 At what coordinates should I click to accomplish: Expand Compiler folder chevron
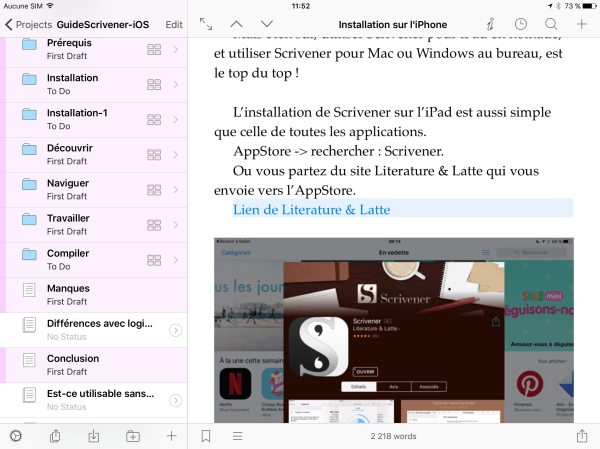[x=176, y=260]
